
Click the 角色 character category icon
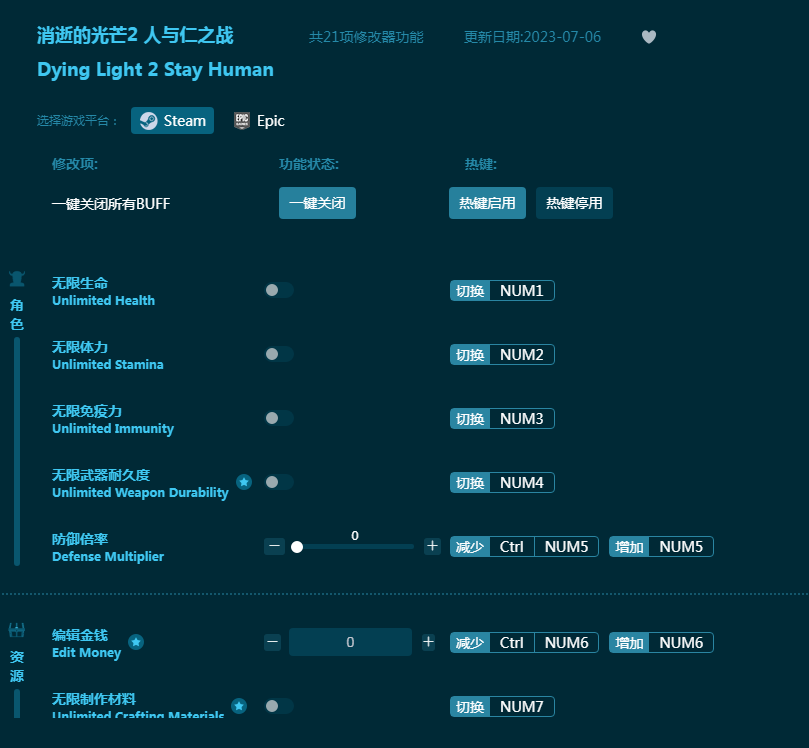17,279
